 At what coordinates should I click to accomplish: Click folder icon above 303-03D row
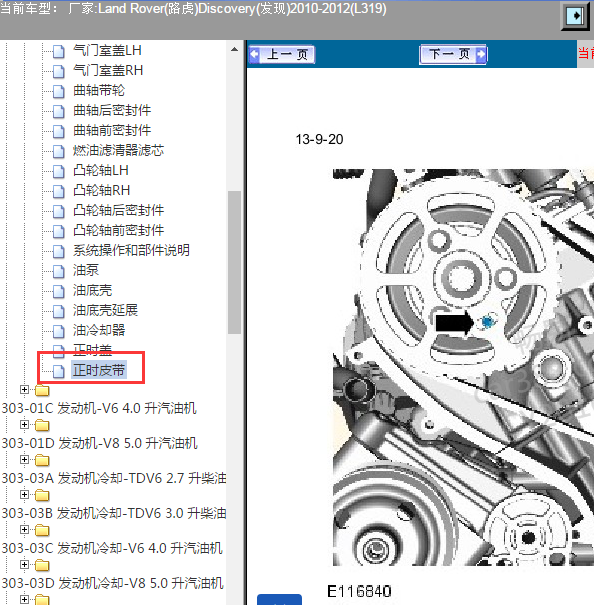[x=42, y=565]
